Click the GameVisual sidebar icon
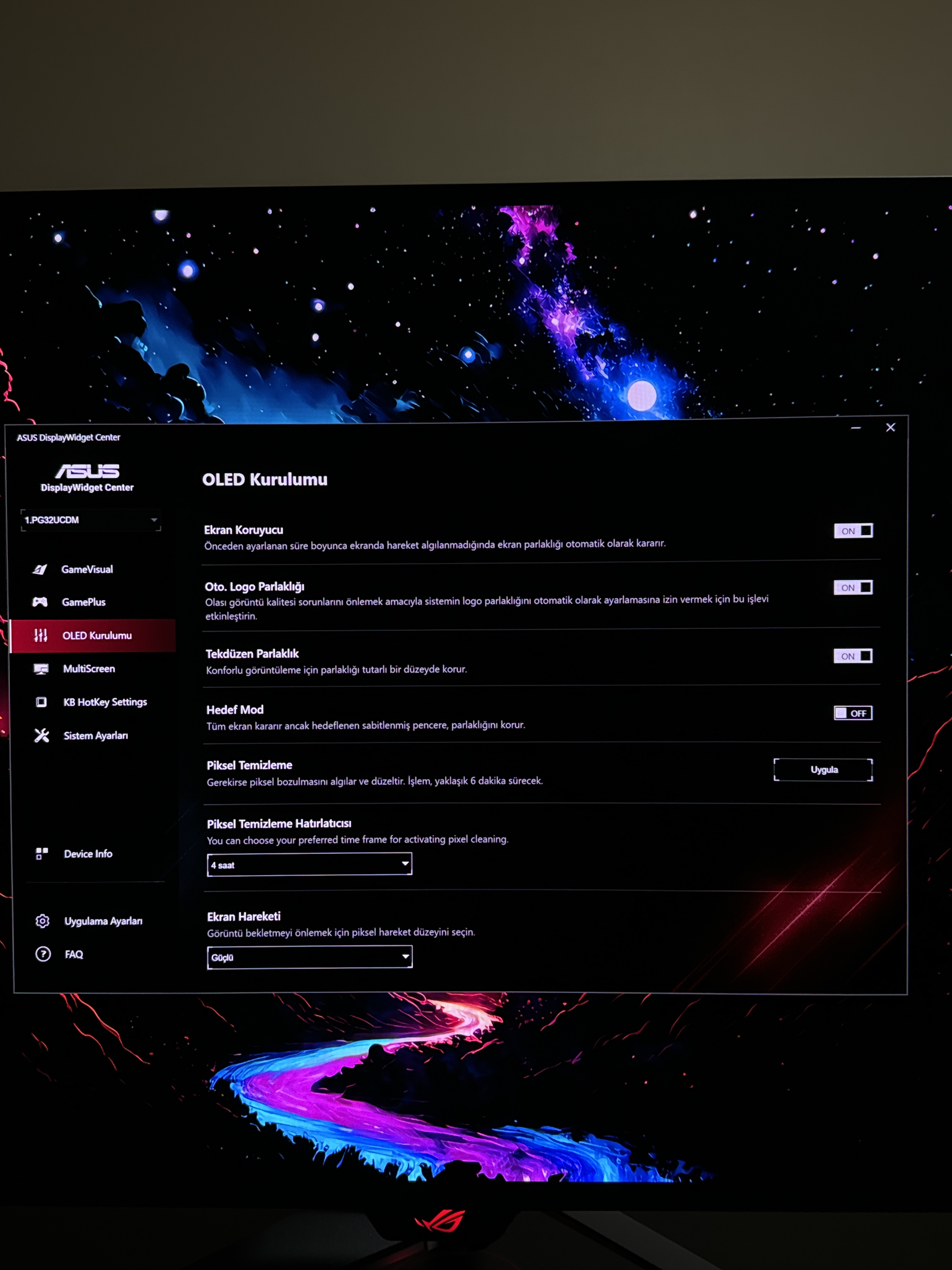Viewport: 952px width, 1270px height. (x=40, y=569)
